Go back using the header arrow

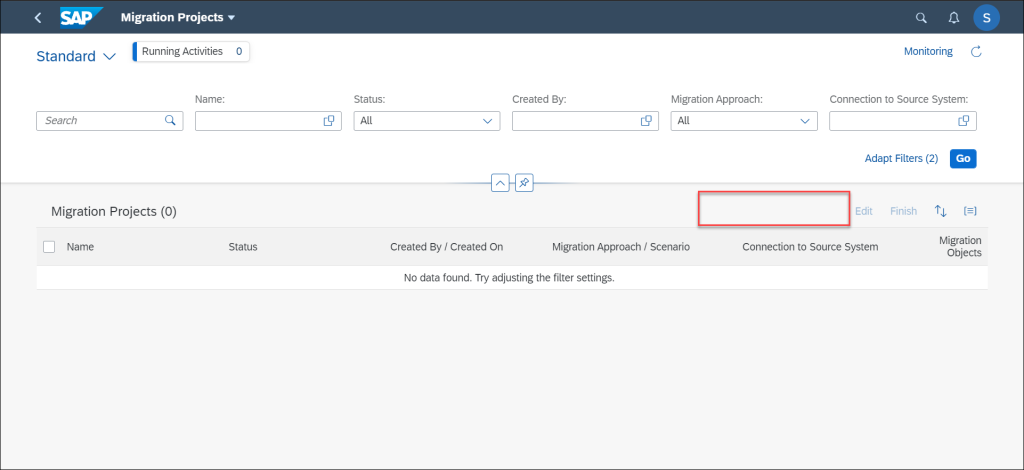coord(38,18)
